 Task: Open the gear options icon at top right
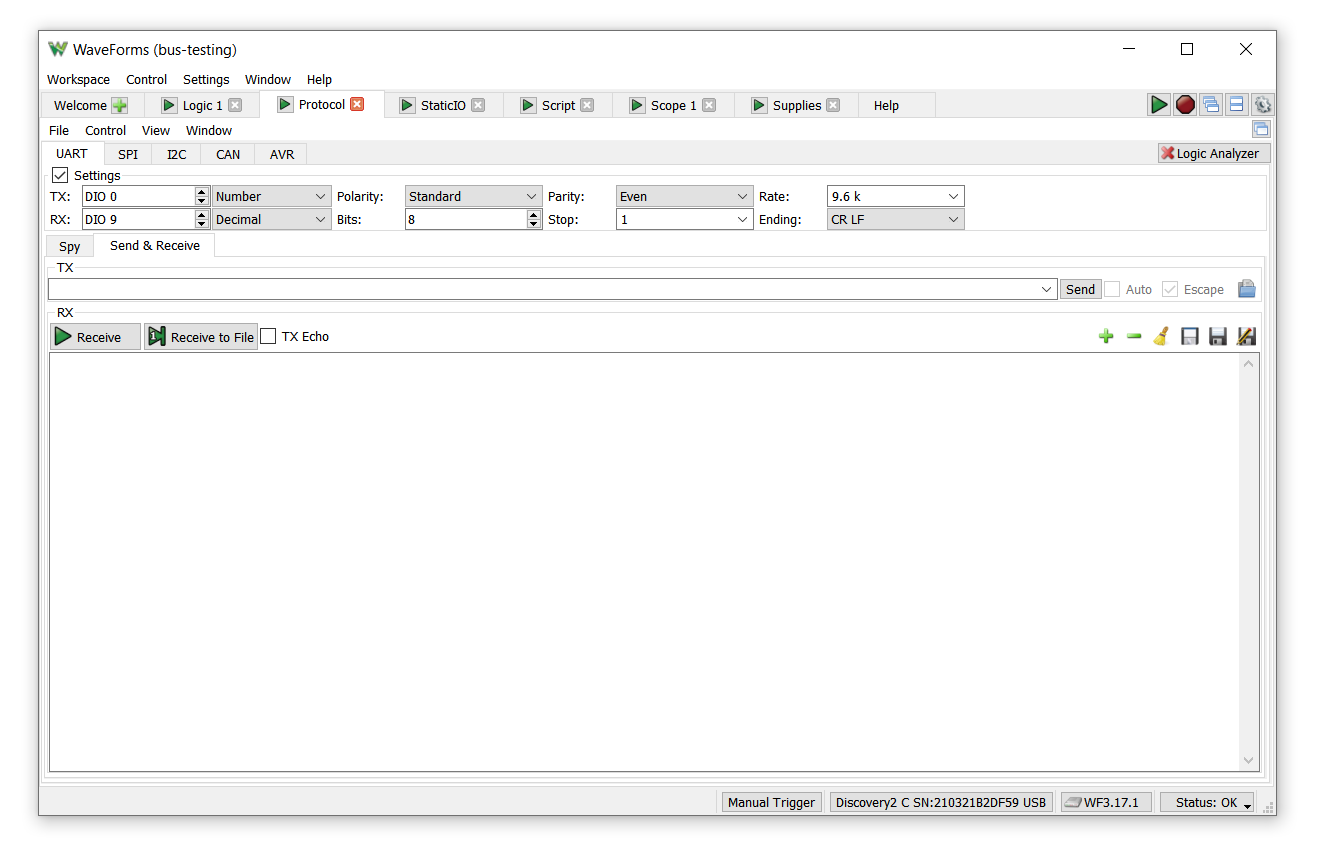click(1263, 105)
